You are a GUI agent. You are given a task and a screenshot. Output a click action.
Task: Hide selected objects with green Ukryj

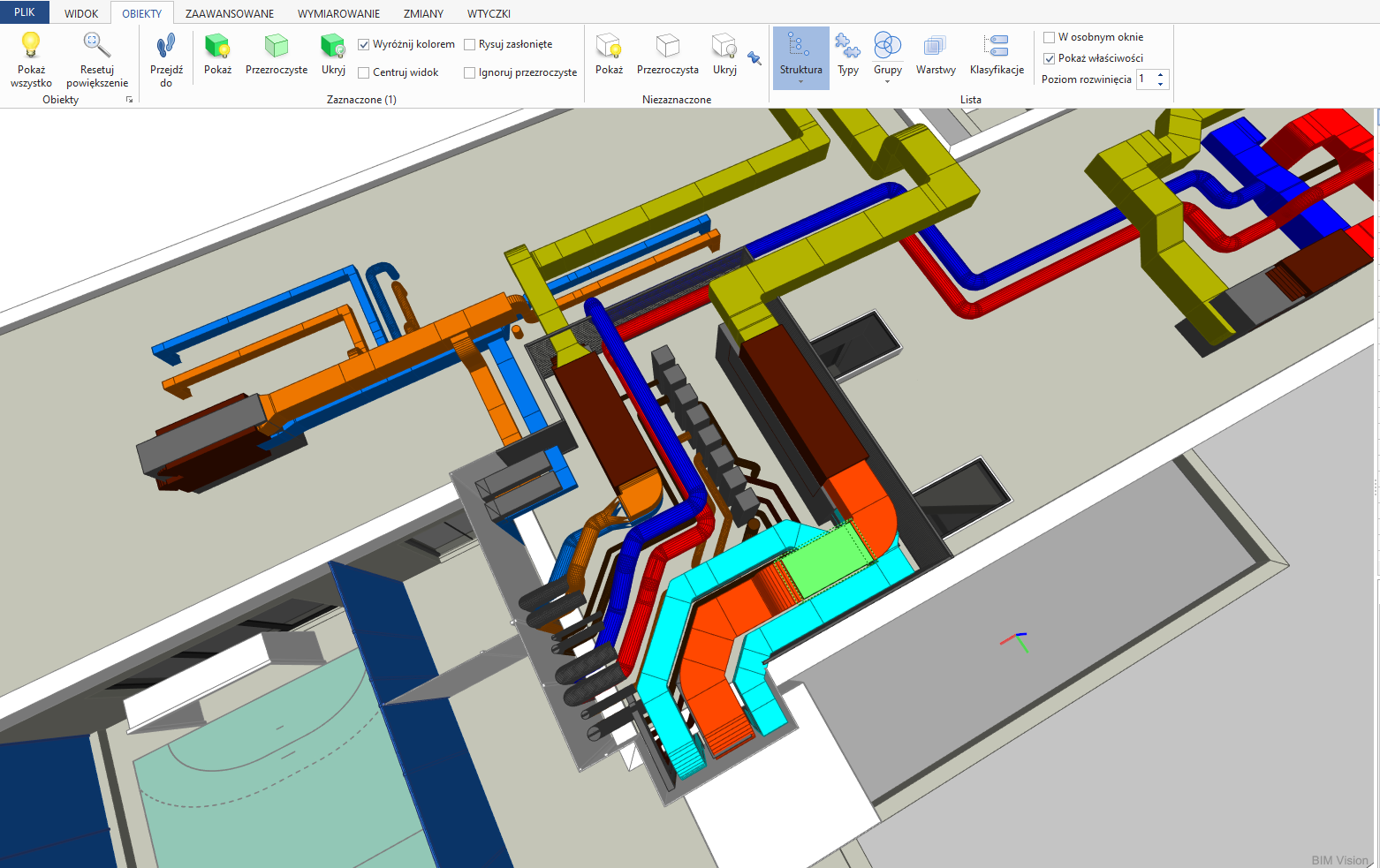click(x=333, y=46)
